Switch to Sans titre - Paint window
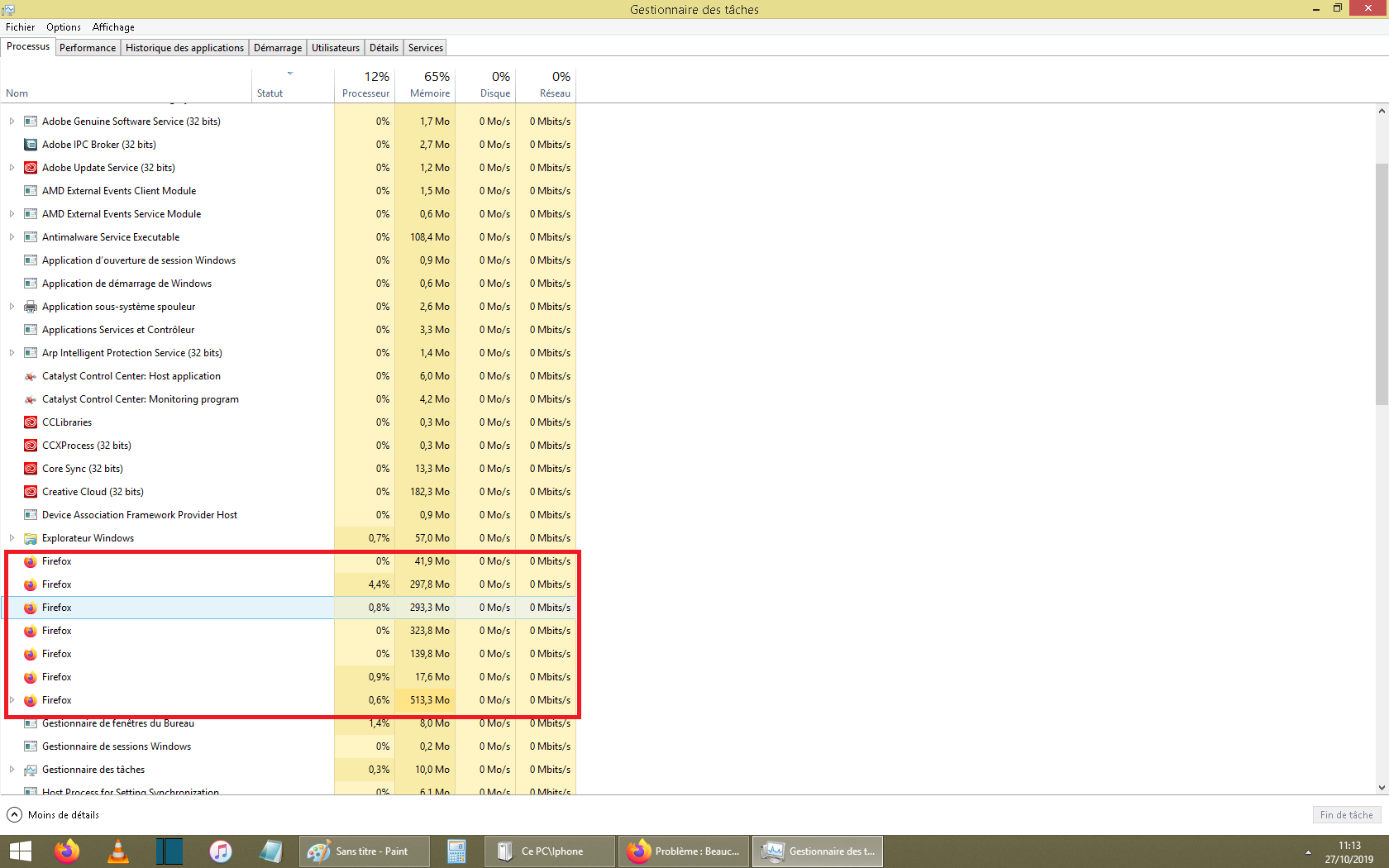Screen dimensions: 1389x868 pyautogui.click(x=365, y=851)
